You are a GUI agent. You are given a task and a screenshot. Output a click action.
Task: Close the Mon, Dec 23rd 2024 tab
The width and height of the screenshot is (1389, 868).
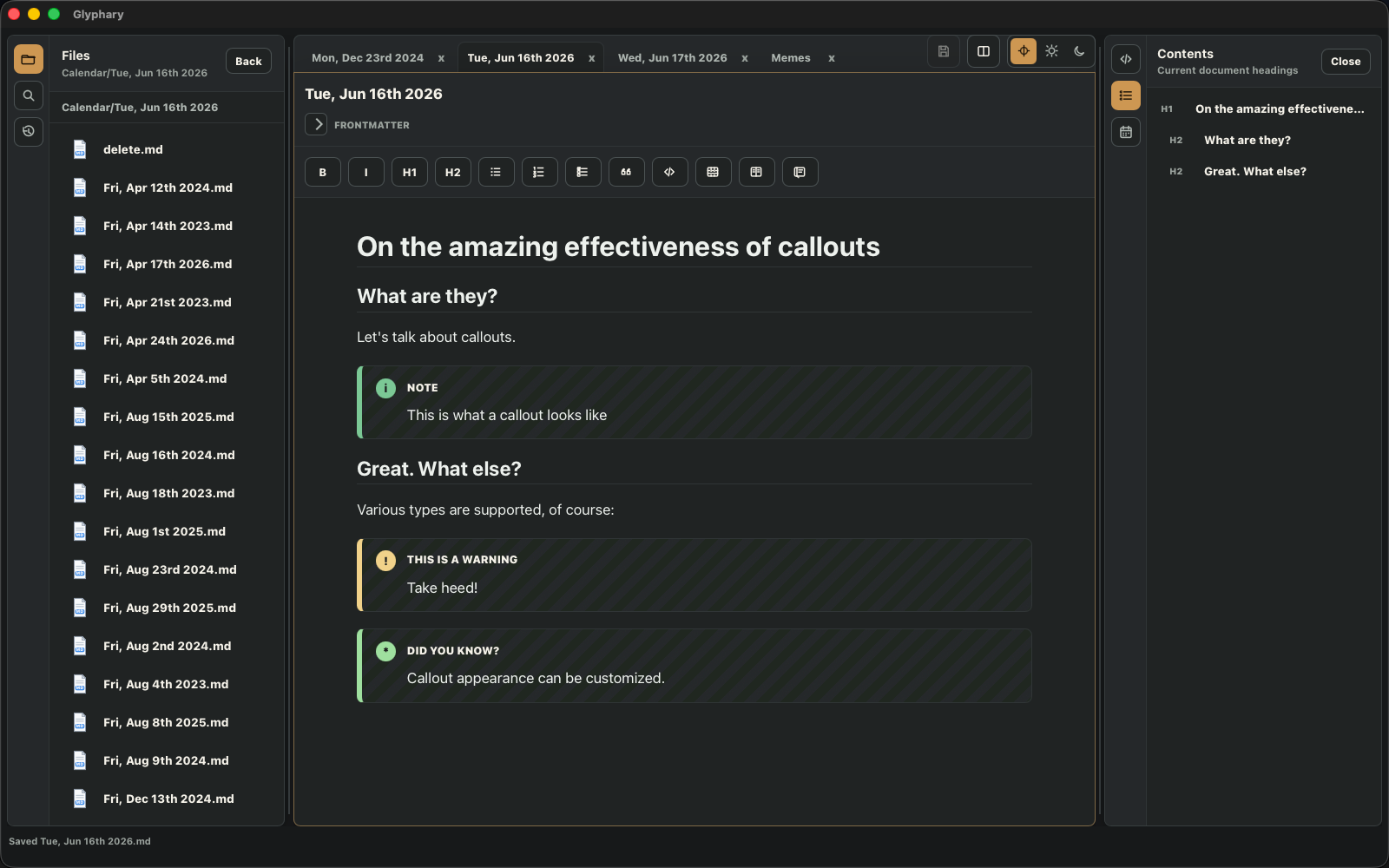pos(441,58)
